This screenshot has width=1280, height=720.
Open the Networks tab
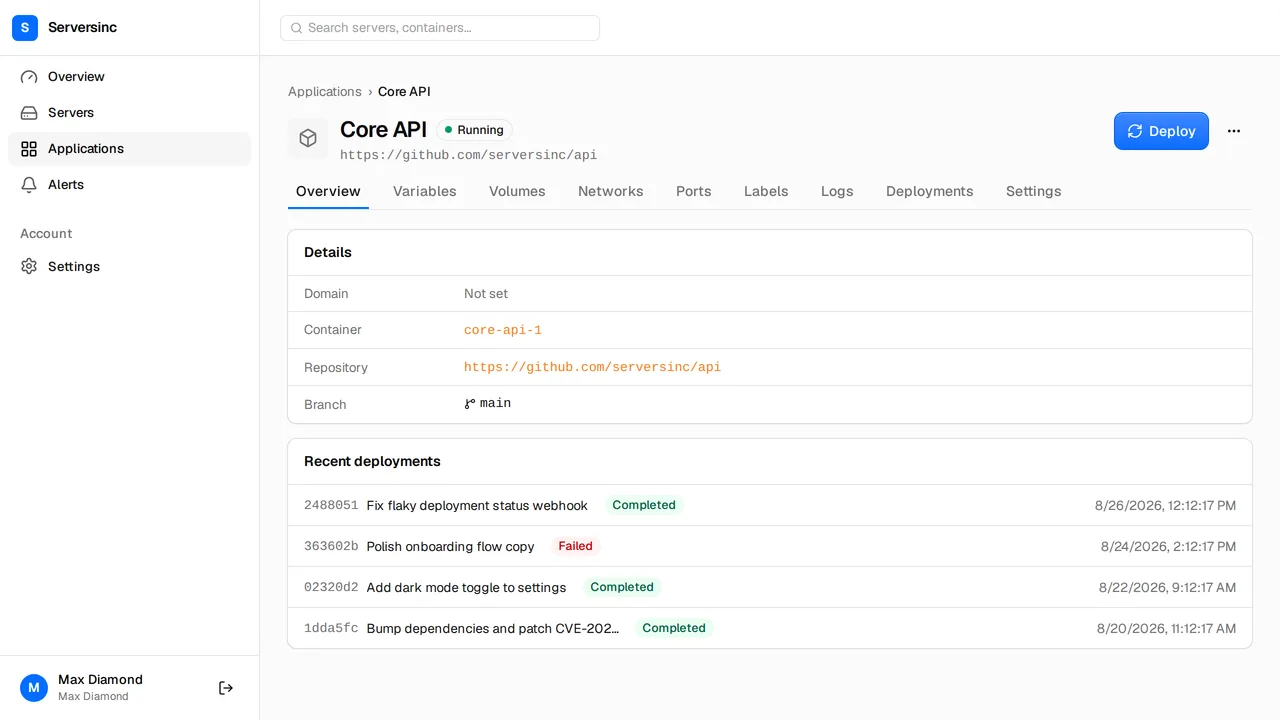[611, 191]
